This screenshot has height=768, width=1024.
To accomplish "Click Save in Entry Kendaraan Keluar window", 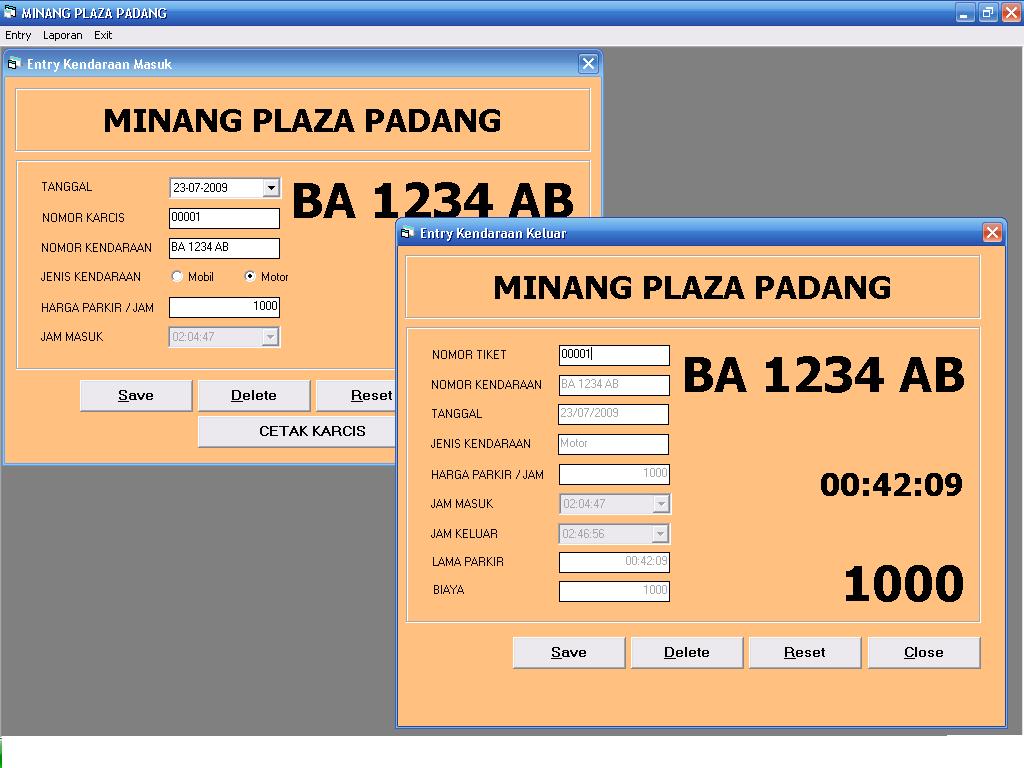I will pos(569,652).
